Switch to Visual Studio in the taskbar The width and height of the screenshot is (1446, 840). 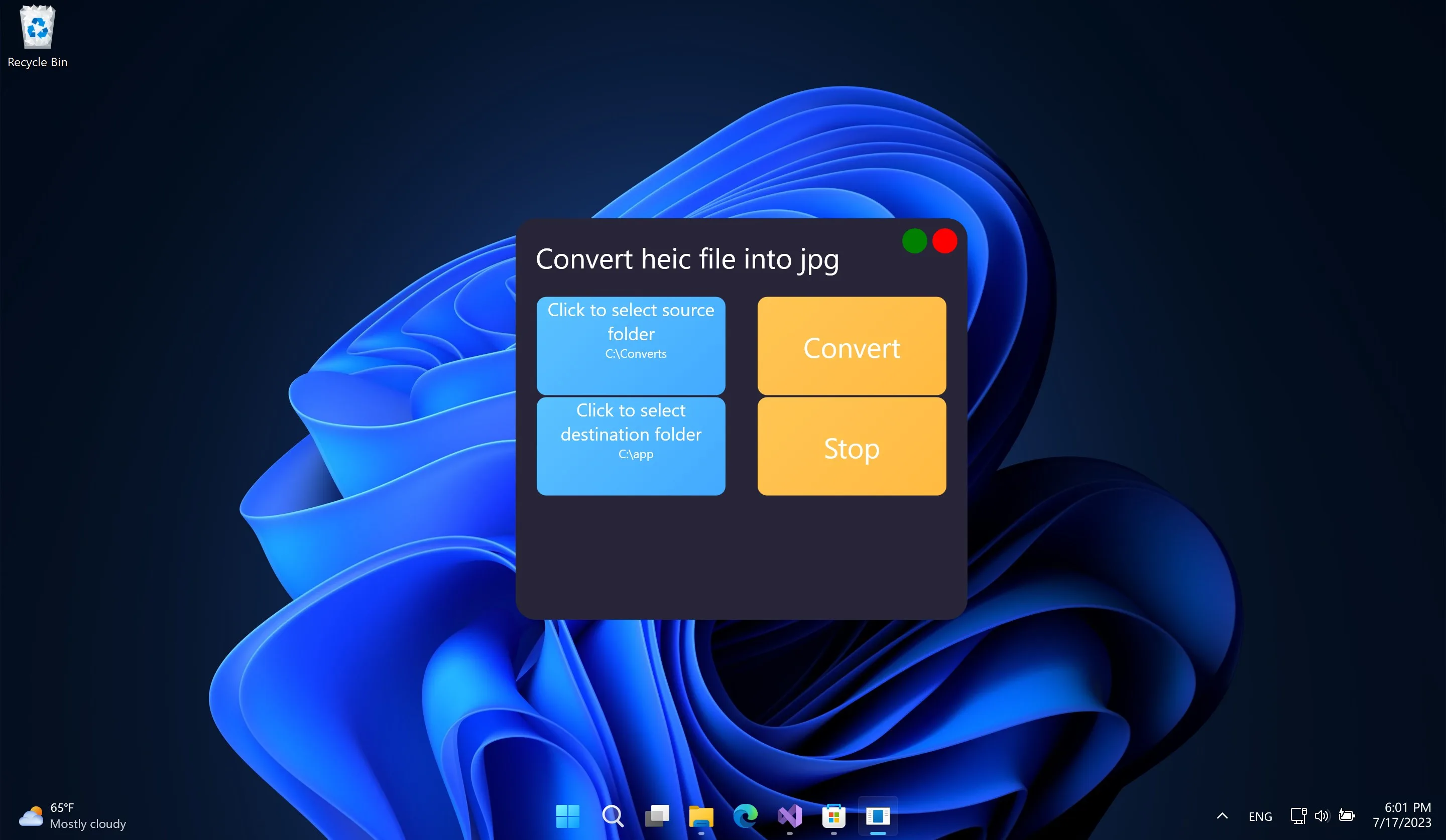pyautogui.click(x=790, y=816)
